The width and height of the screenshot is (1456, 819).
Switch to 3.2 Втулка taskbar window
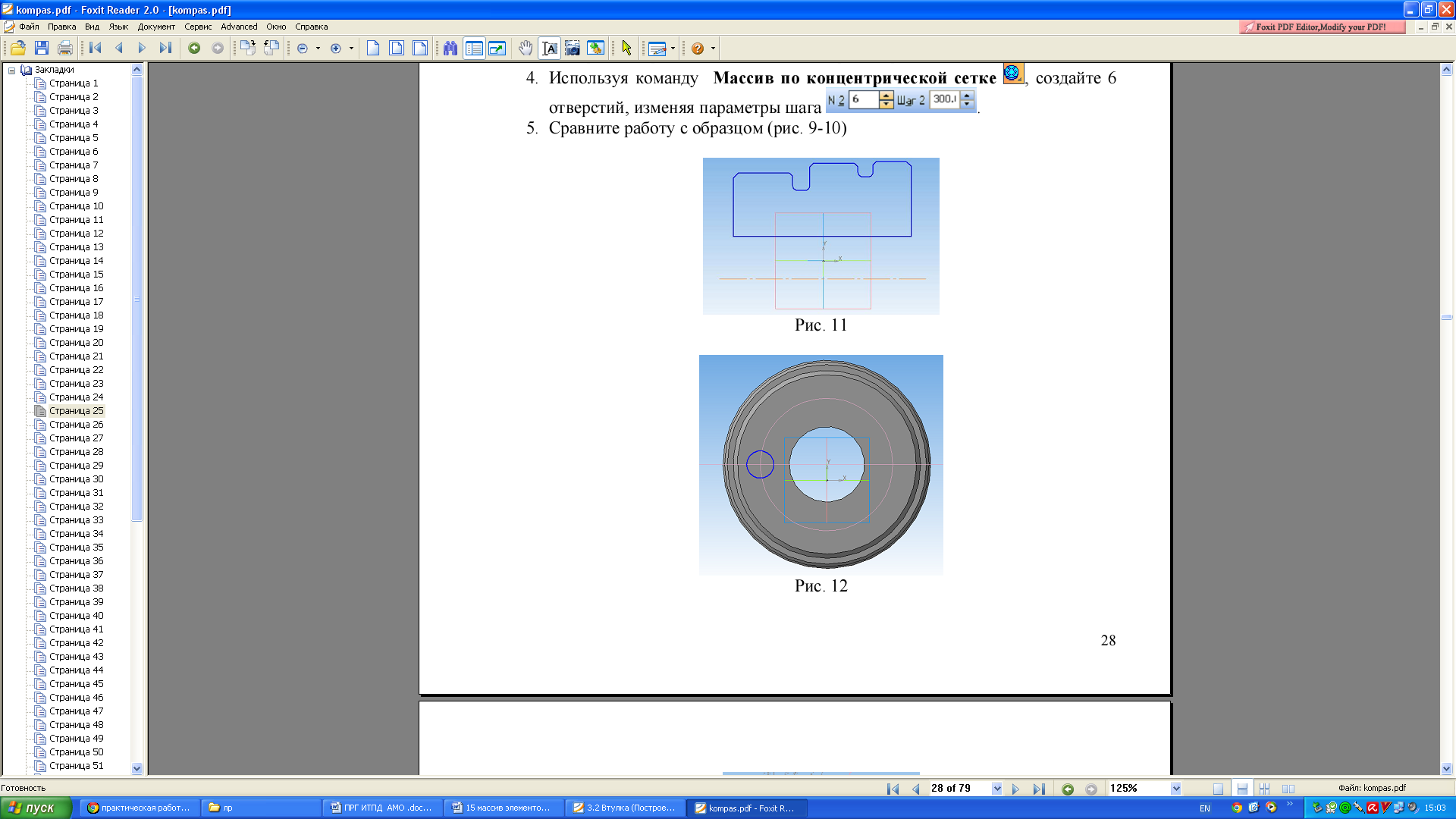point(626,808)
